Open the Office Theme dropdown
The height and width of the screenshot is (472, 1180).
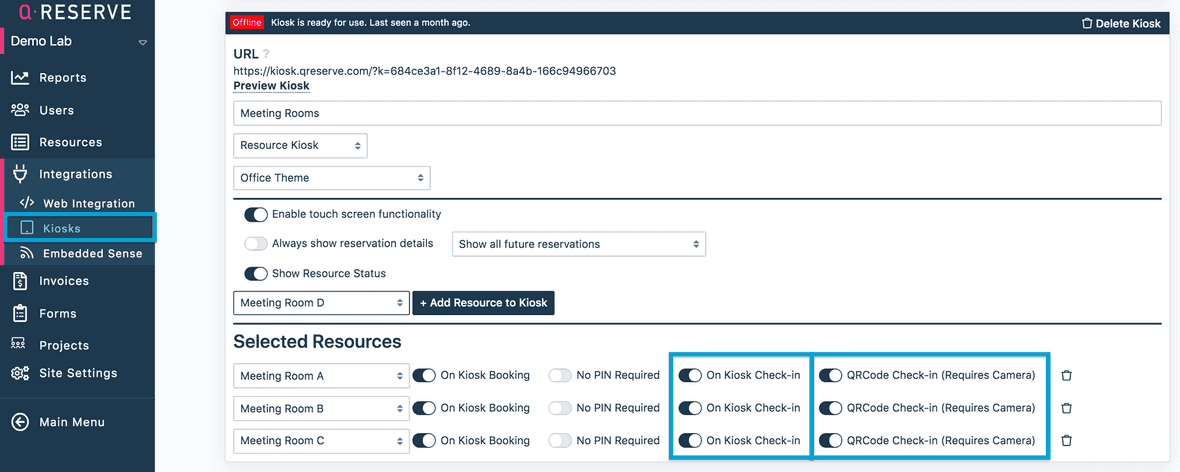[331, 178]
